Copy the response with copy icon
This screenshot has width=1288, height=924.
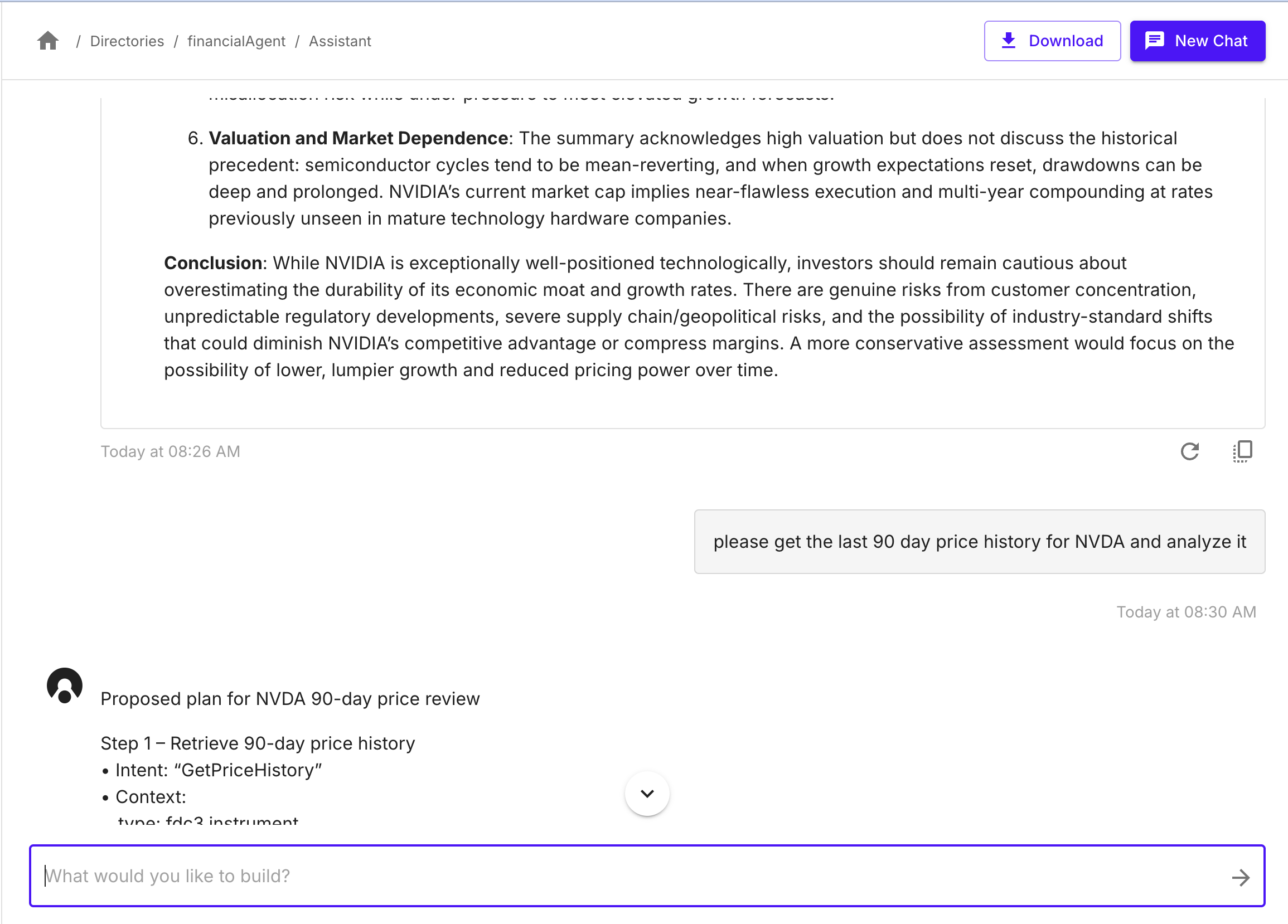[1243, 451]
